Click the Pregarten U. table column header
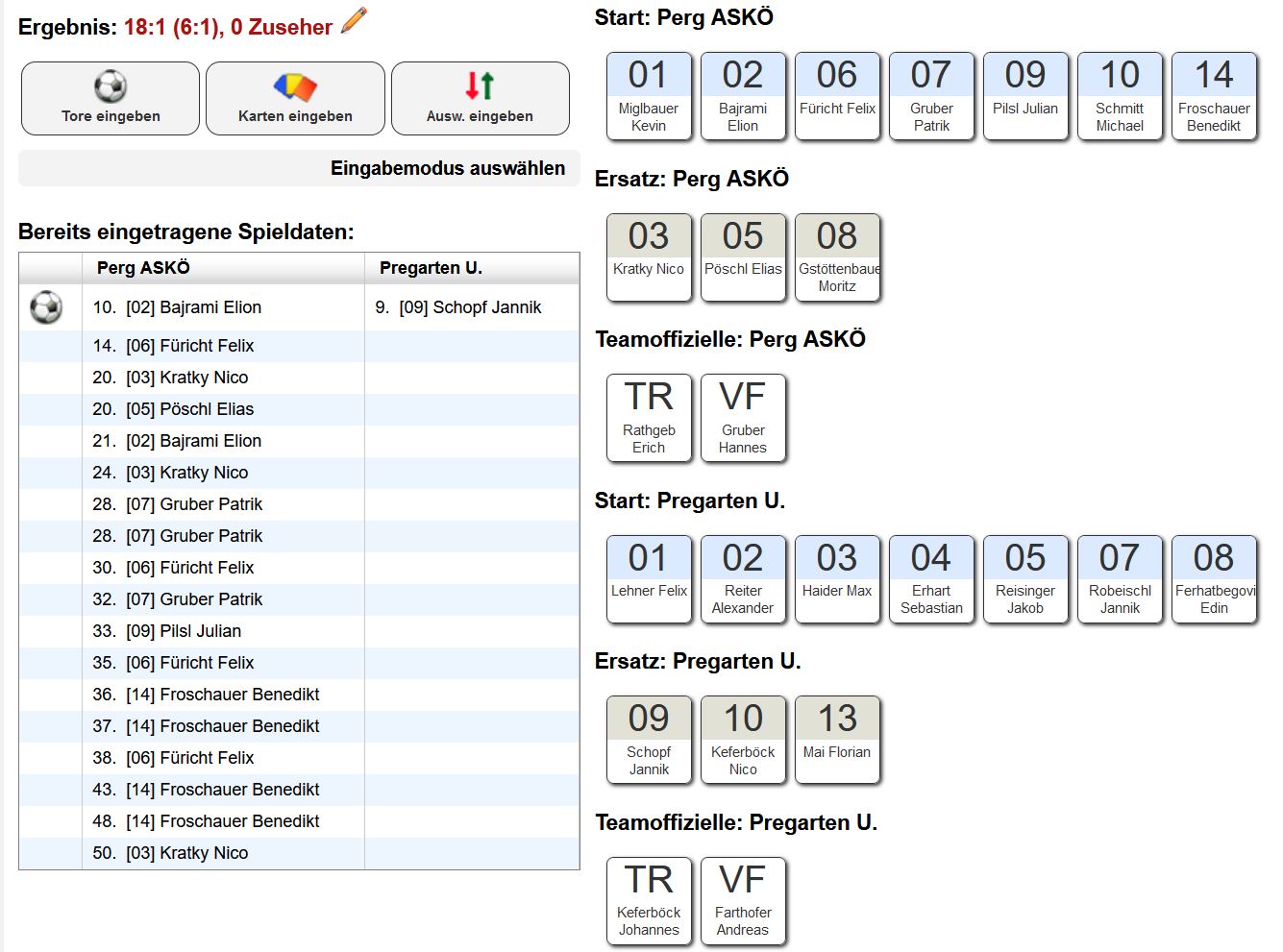This screenshot has height=952, width=1283. tap(472, 268)
